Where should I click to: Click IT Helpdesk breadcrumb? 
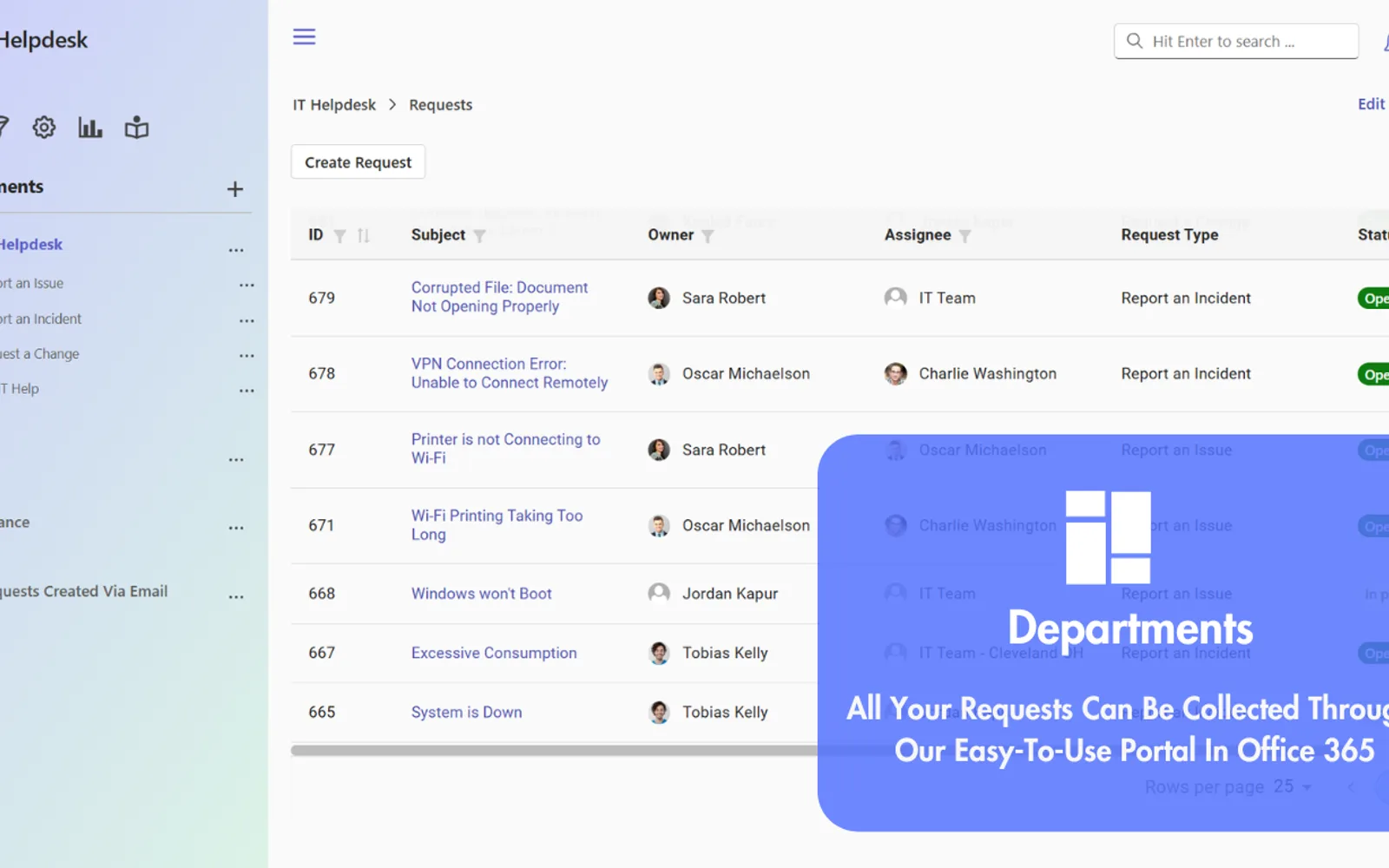point(334,105)
